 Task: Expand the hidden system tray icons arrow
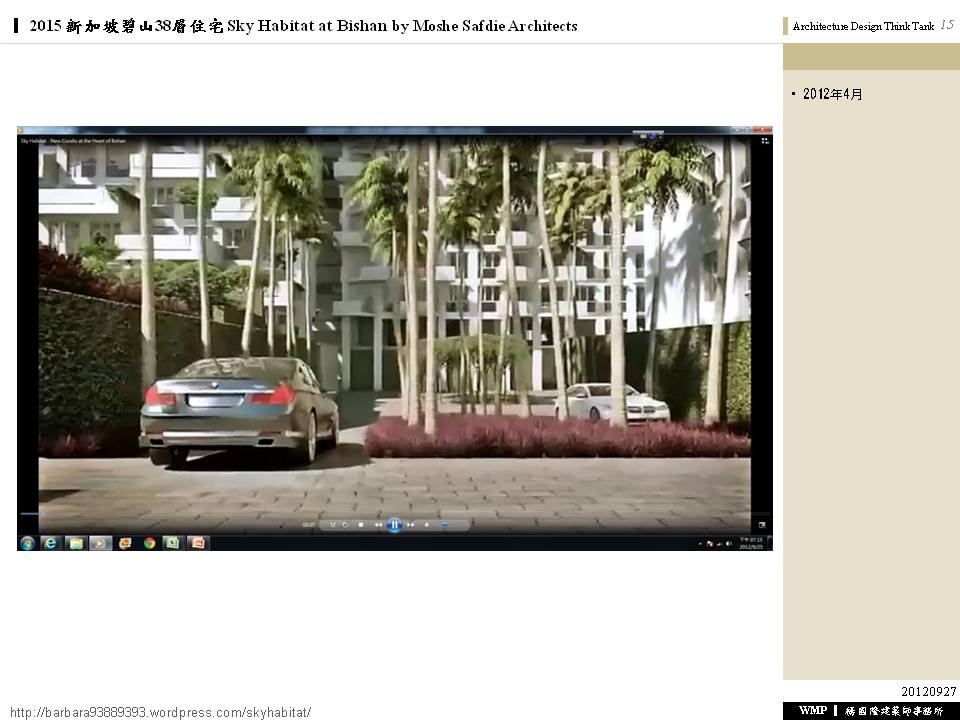click(699, 544)
